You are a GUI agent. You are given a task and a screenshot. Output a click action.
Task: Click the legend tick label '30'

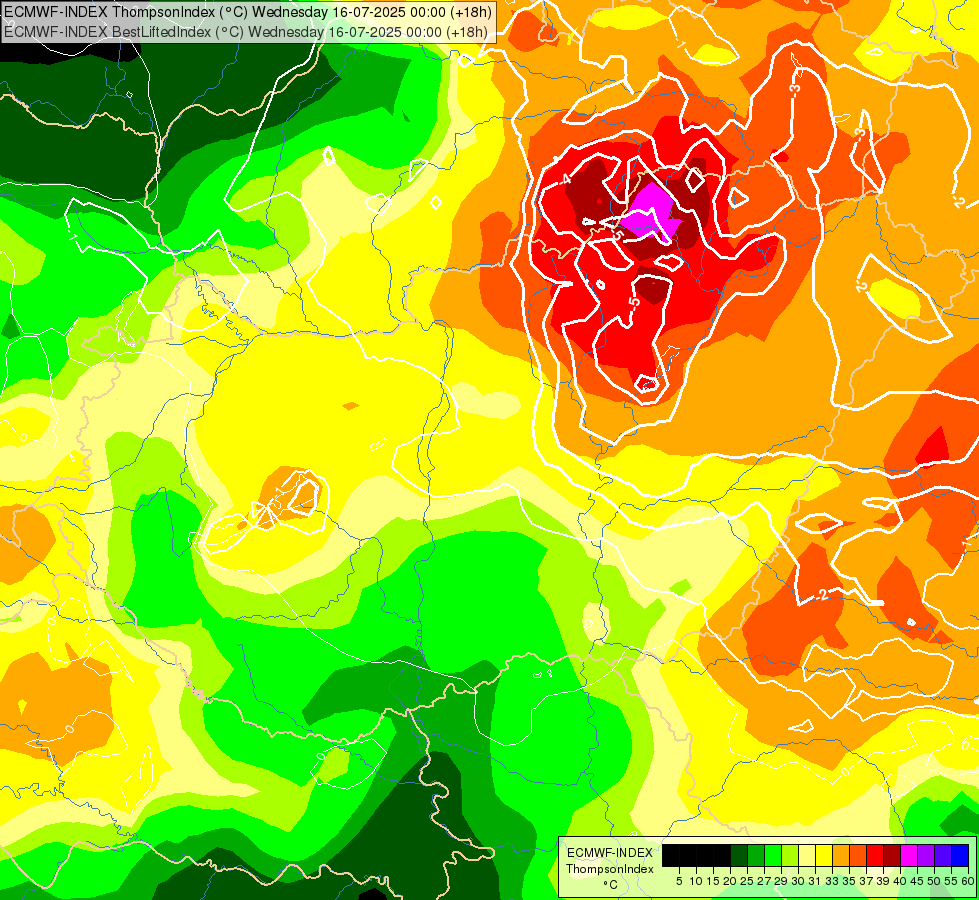coord(799,881)
